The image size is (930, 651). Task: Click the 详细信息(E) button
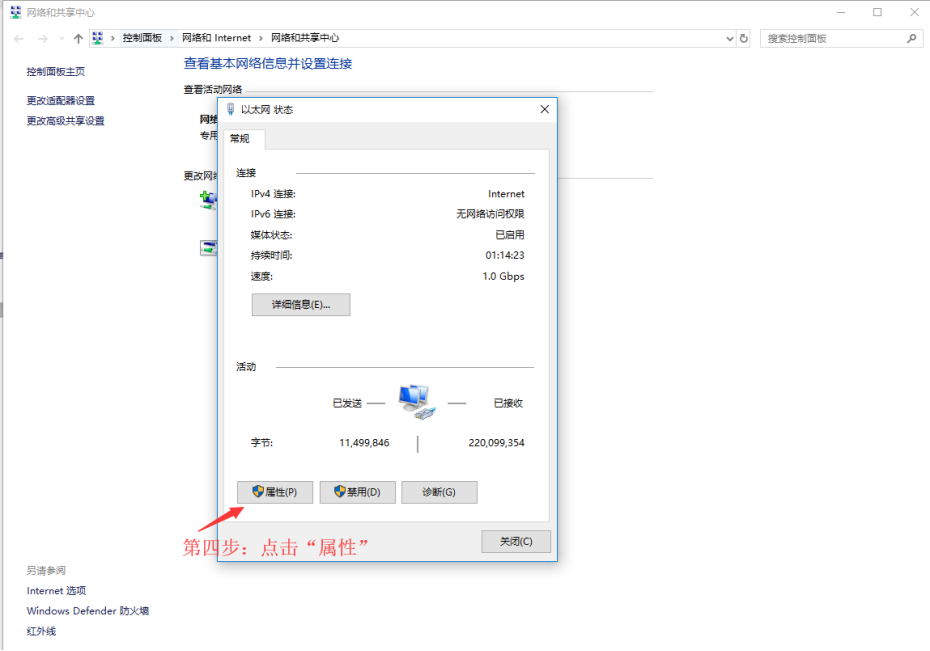pos(300,304)
